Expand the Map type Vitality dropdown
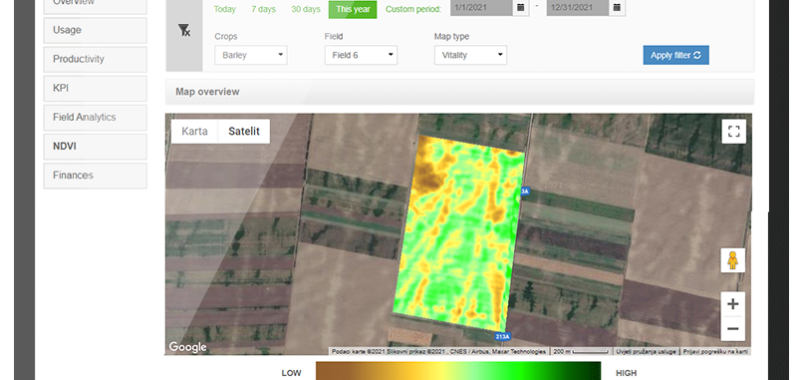This screenshot has width=800, height=380. (x=470, y=55)
